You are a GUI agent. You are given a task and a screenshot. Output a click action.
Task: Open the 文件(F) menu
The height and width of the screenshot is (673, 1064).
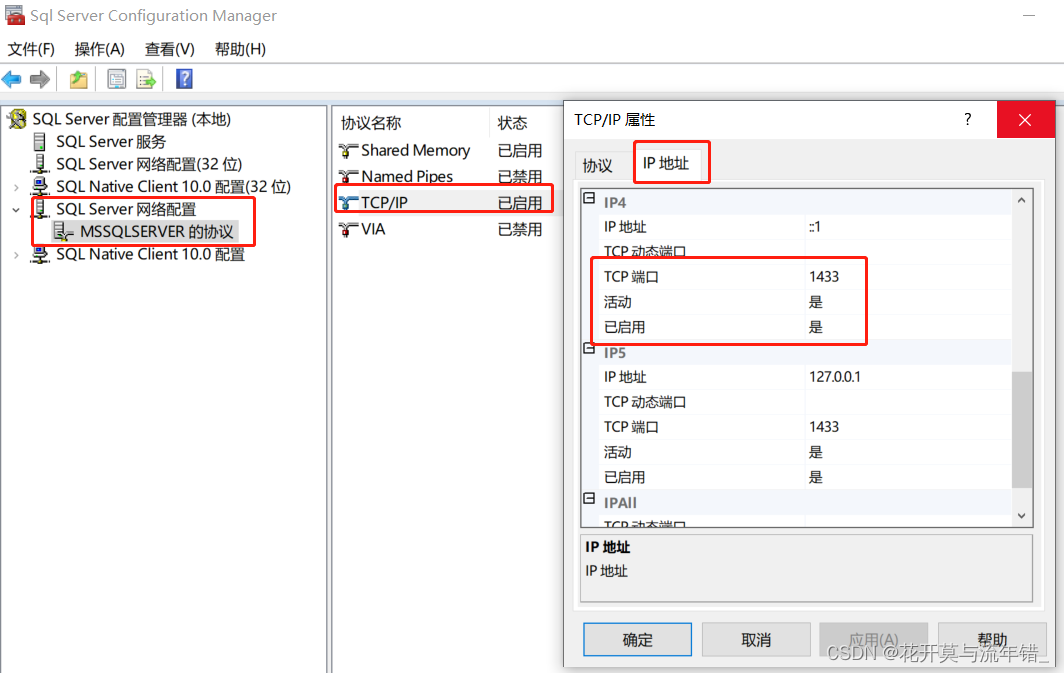click(x=31, y=49)
